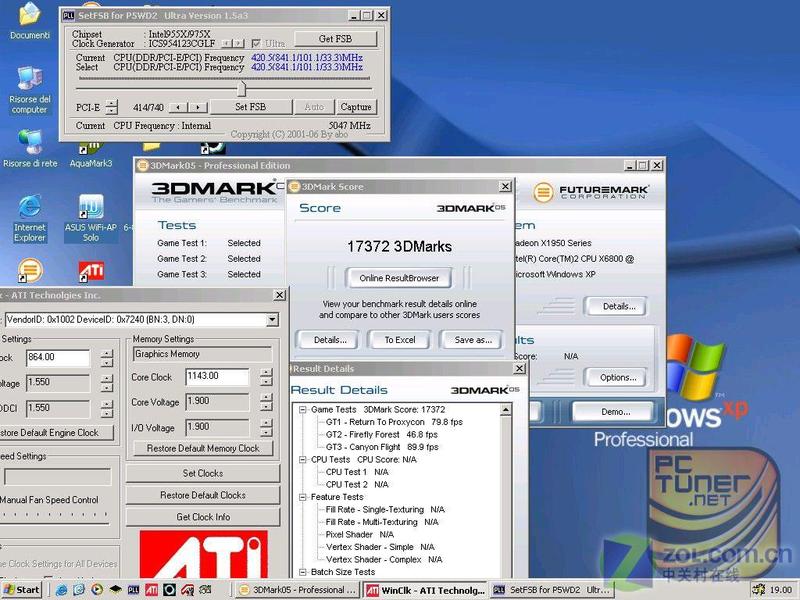The height and width of the screenshot is (600, 800).
Task: Click the 3DMark Score dialog title icon
Action: 294,187
